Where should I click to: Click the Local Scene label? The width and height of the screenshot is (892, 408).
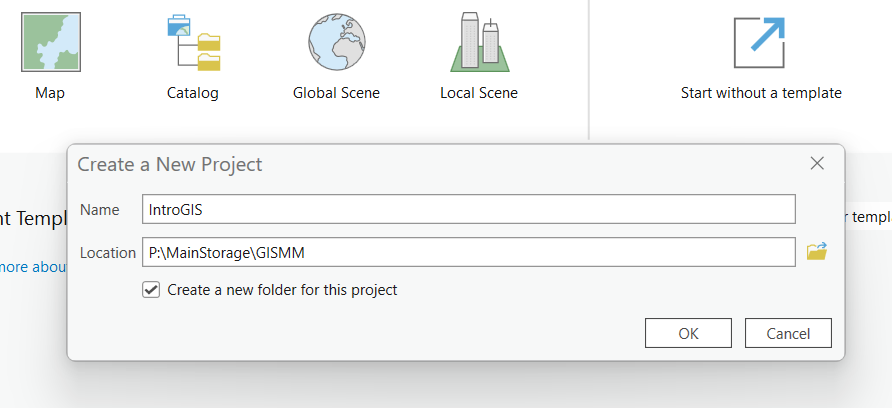pos(479,93)
